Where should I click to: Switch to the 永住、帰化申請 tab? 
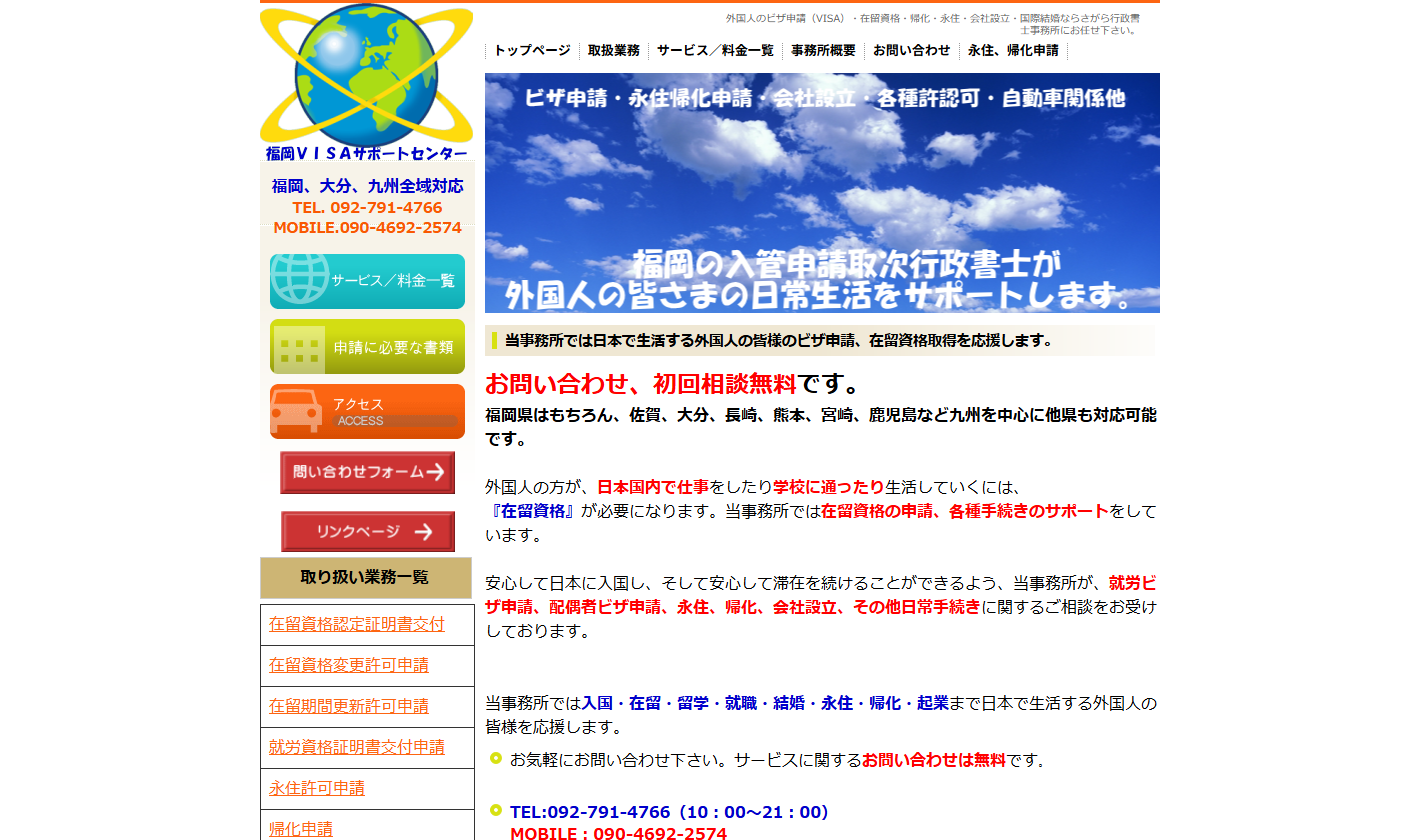1015,50
